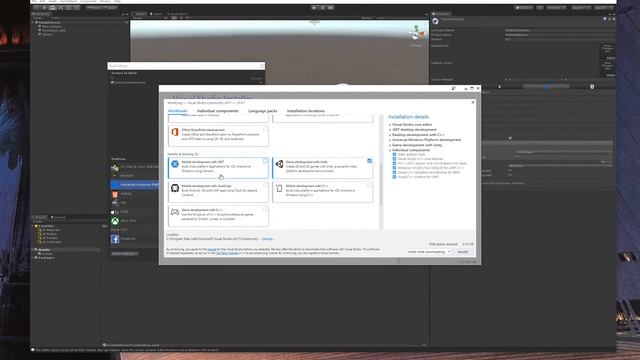Open the Installation locations tab
The image size is (640, 360).
pyautogui.click(x=306, y=111)
